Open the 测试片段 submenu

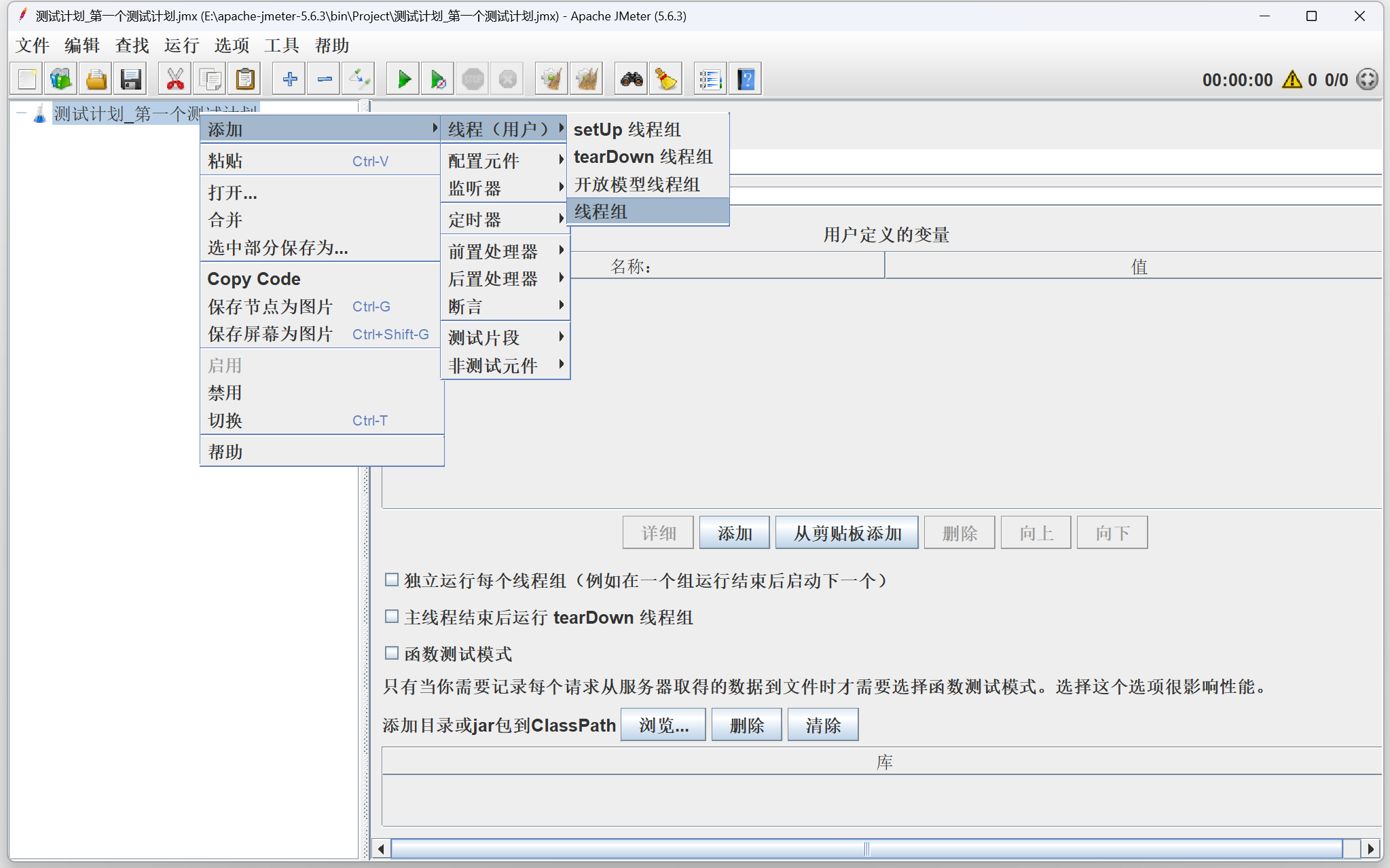[505, 337]
